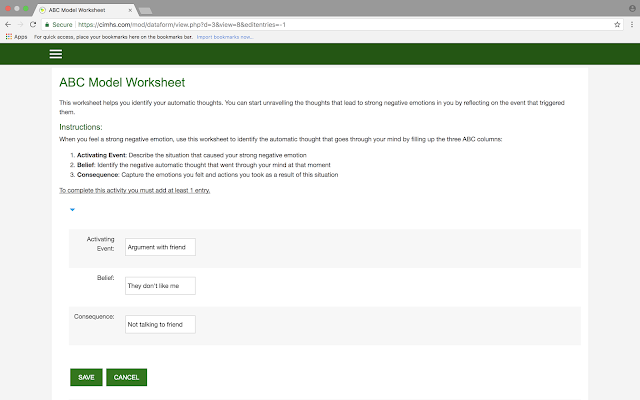
Task: Click the browser back arrow
Action: (x=8, y=24)
